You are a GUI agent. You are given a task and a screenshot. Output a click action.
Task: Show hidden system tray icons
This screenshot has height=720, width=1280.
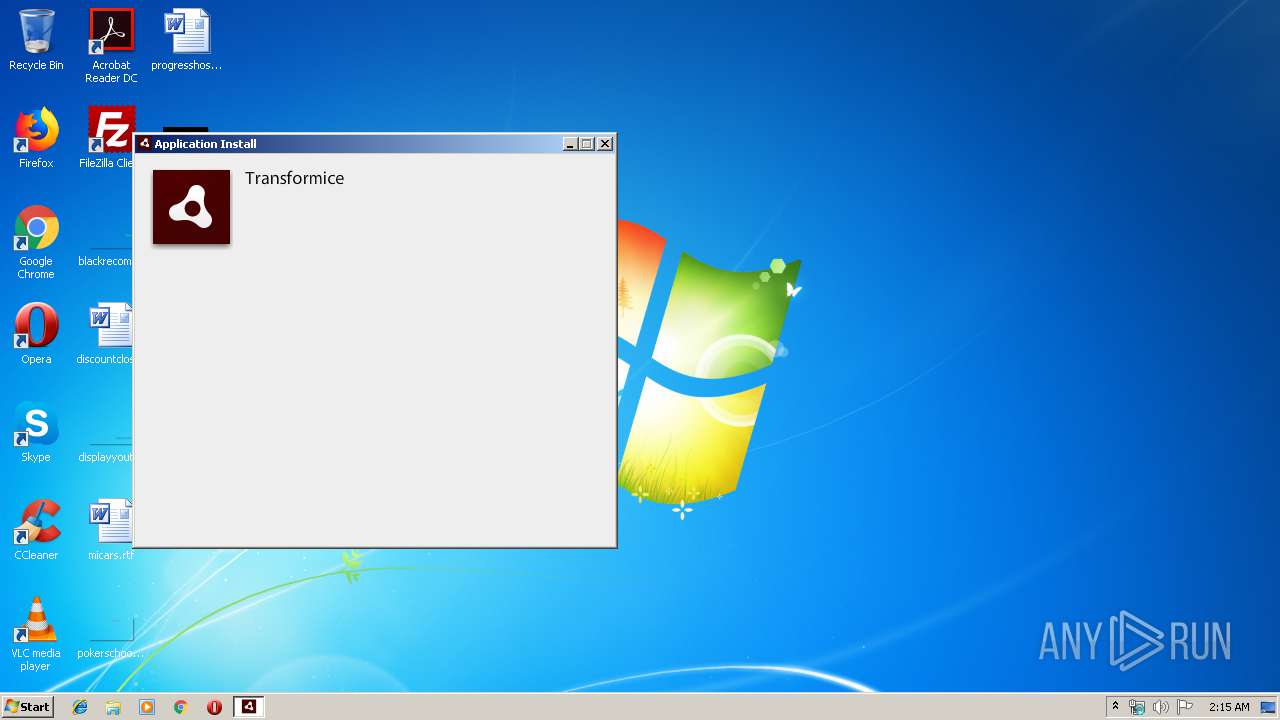(x=1115, y=707)
